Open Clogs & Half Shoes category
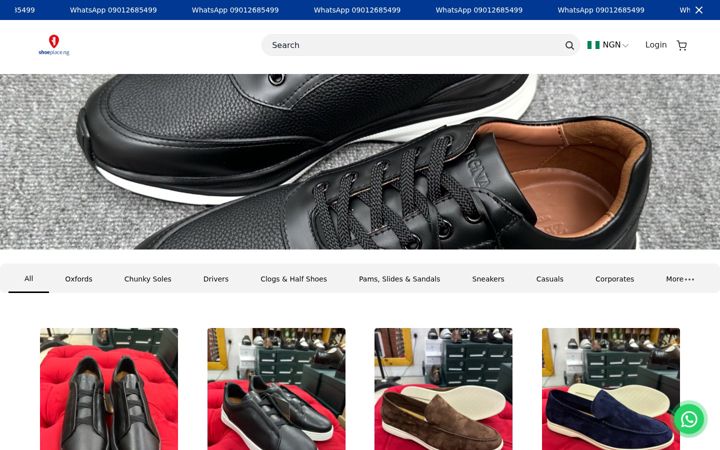The width and height of the screenshot is (720, 450). (x=293, y=279)
